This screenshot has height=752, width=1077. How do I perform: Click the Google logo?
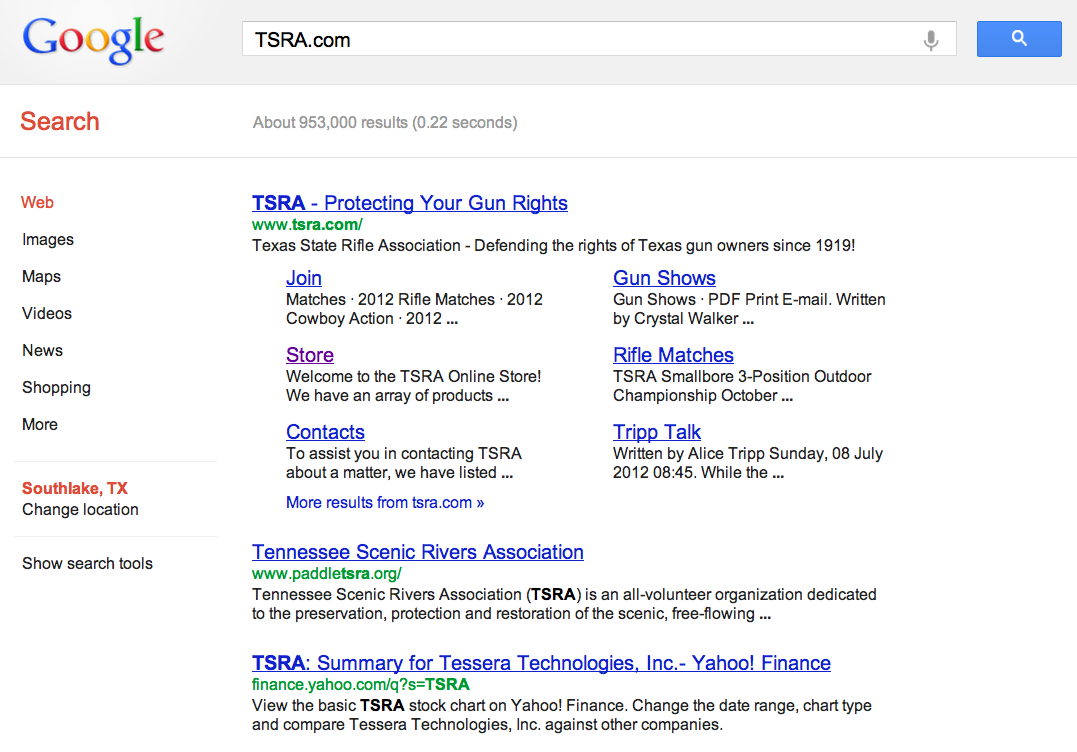click(x=93, y=40)
